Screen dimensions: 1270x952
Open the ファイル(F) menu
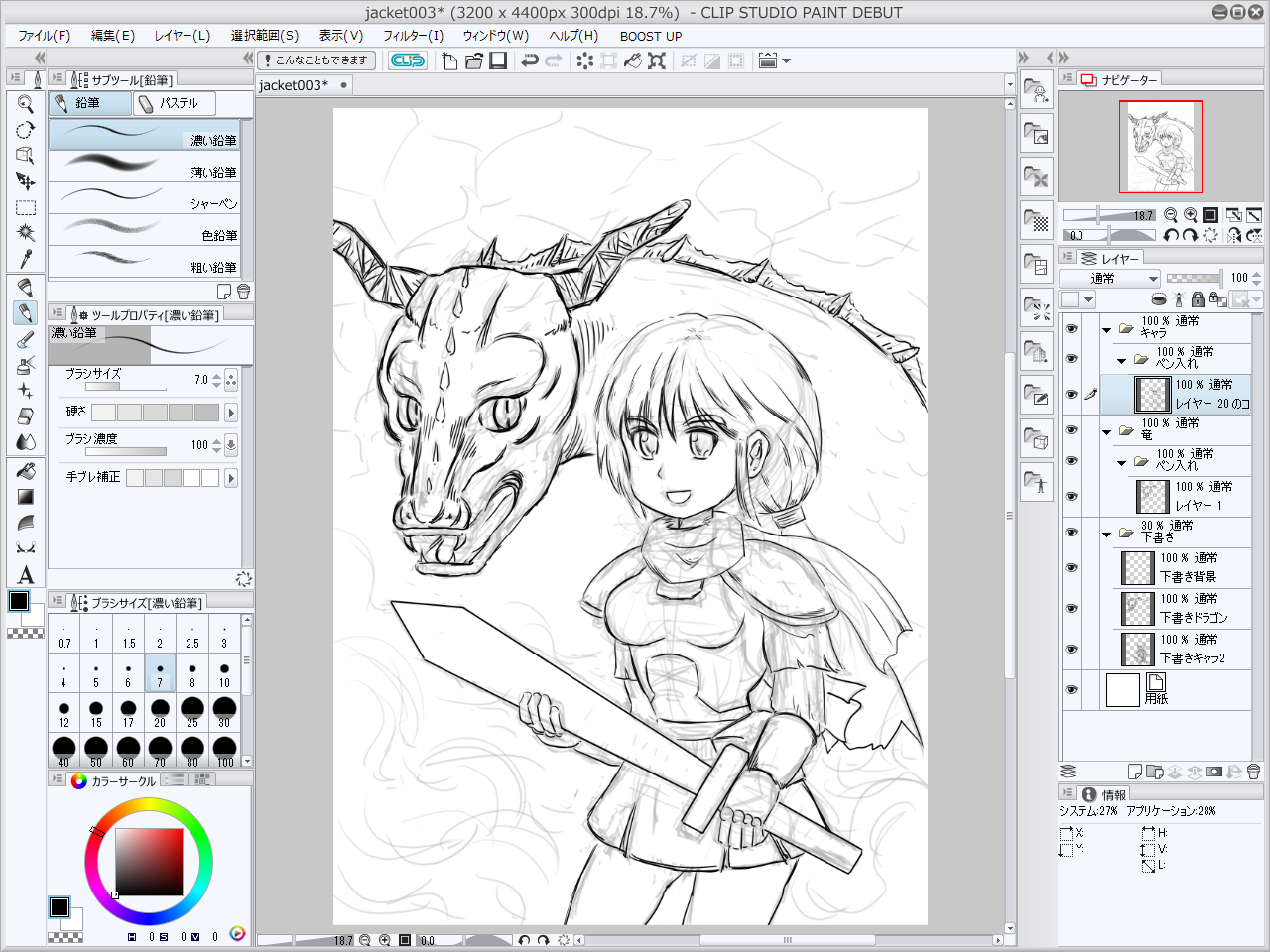pyautogui.click(x=44, y=36)
